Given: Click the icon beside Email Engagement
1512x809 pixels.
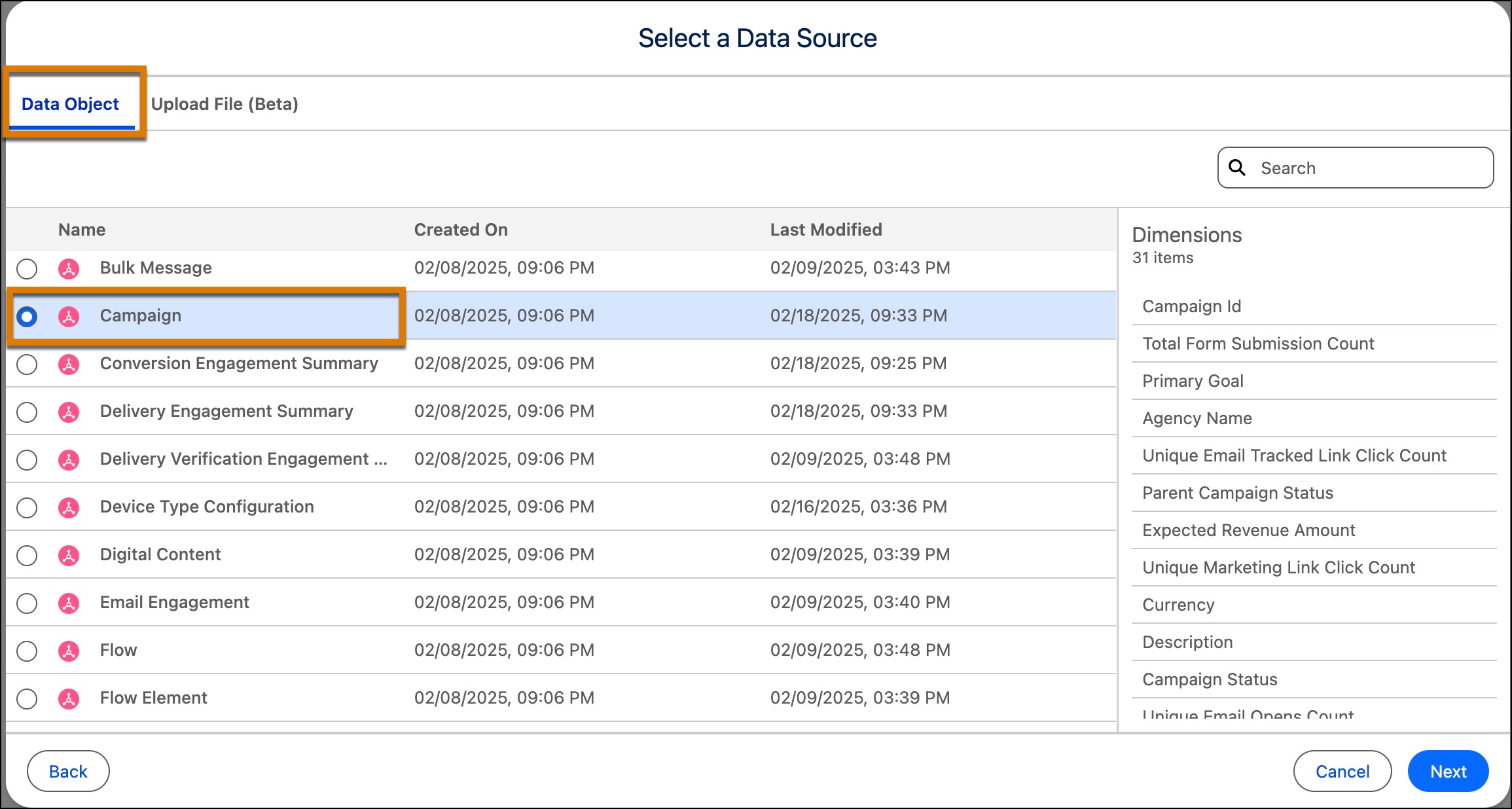Looking at the screenshot, I should [x=69, y=603].
